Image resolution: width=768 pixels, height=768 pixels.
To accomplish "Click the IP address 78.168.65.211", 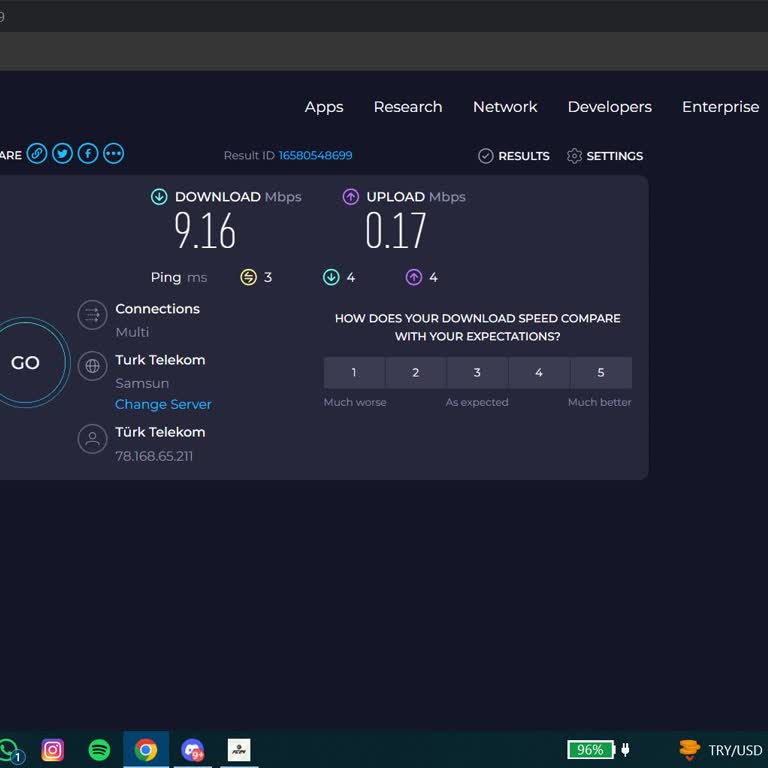I will (154, 456).
